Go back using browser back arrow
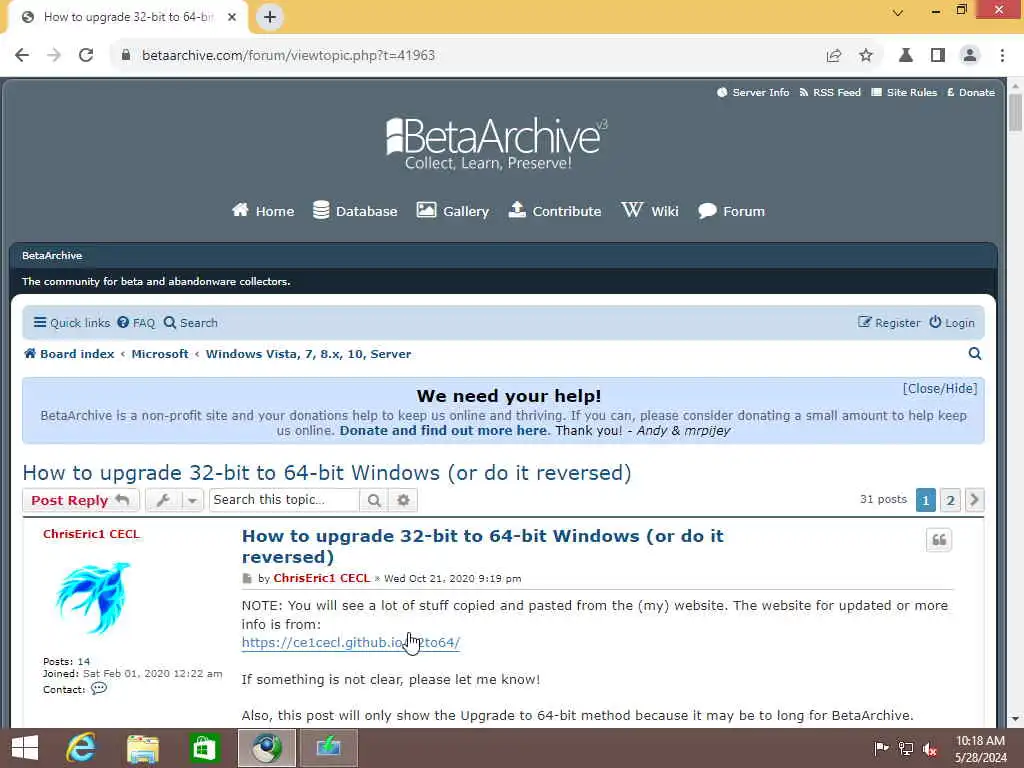Image resolution: width=1024 pixels, height=768 pixels. click(22, 56)
